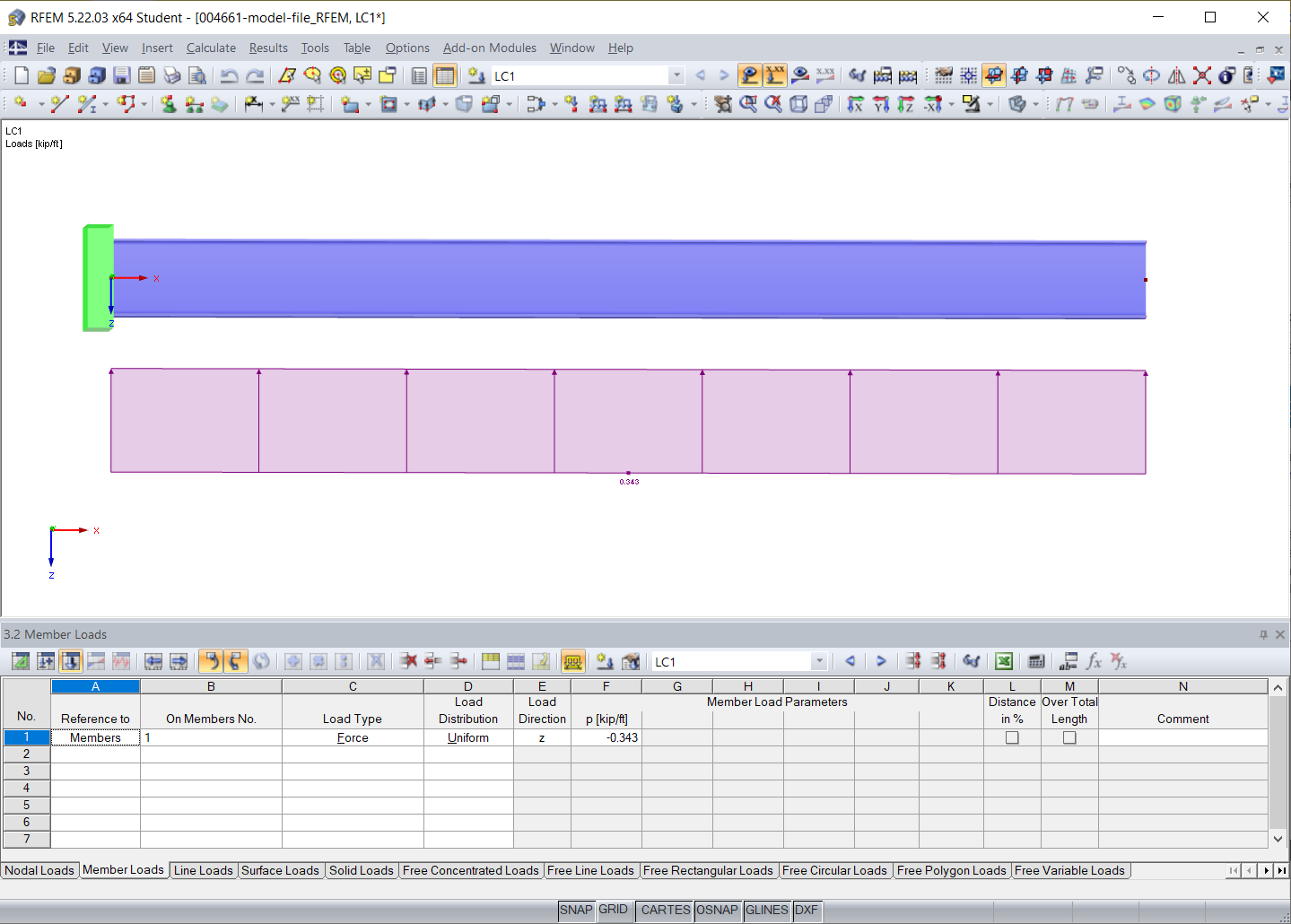Click the Zoom by Window magnifier icon
The width and height of the screenshot is (1291, 924).
(747, 104)
